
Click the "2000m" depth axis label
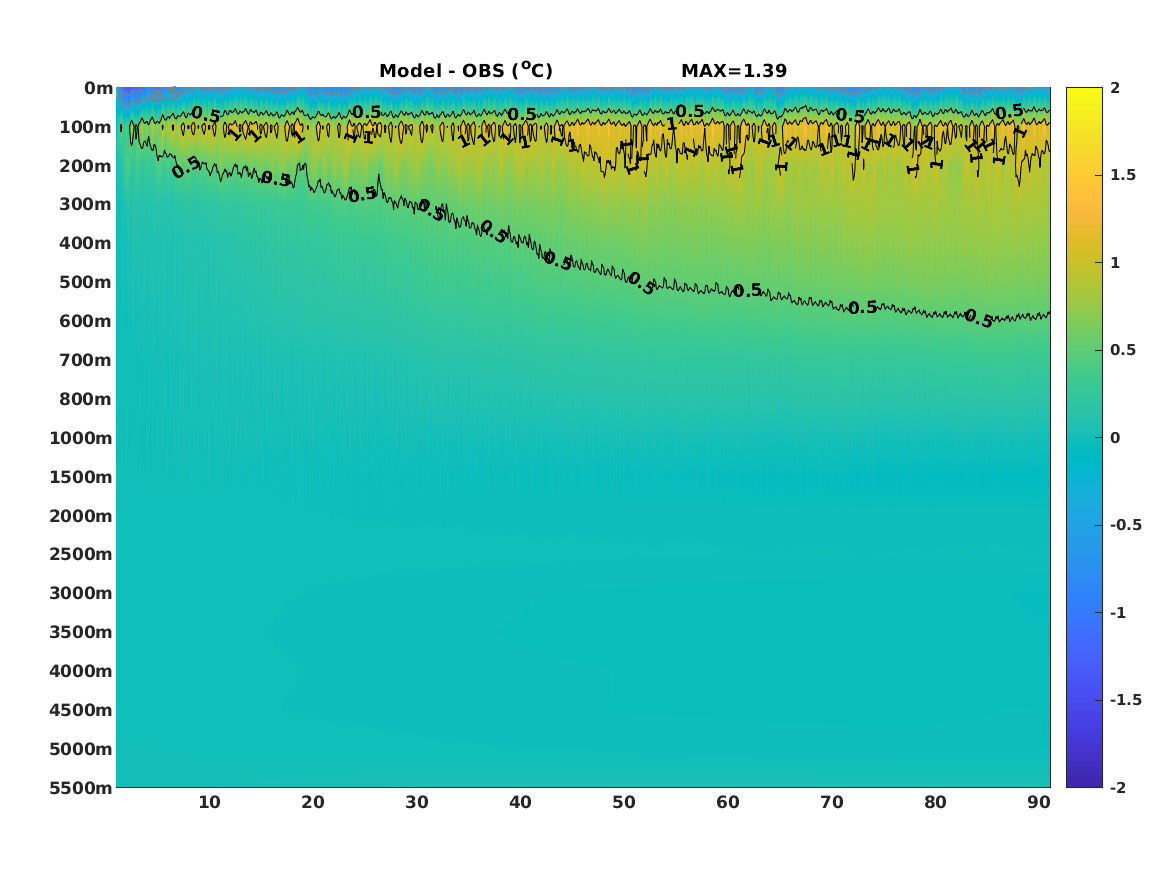pos(81,516)
